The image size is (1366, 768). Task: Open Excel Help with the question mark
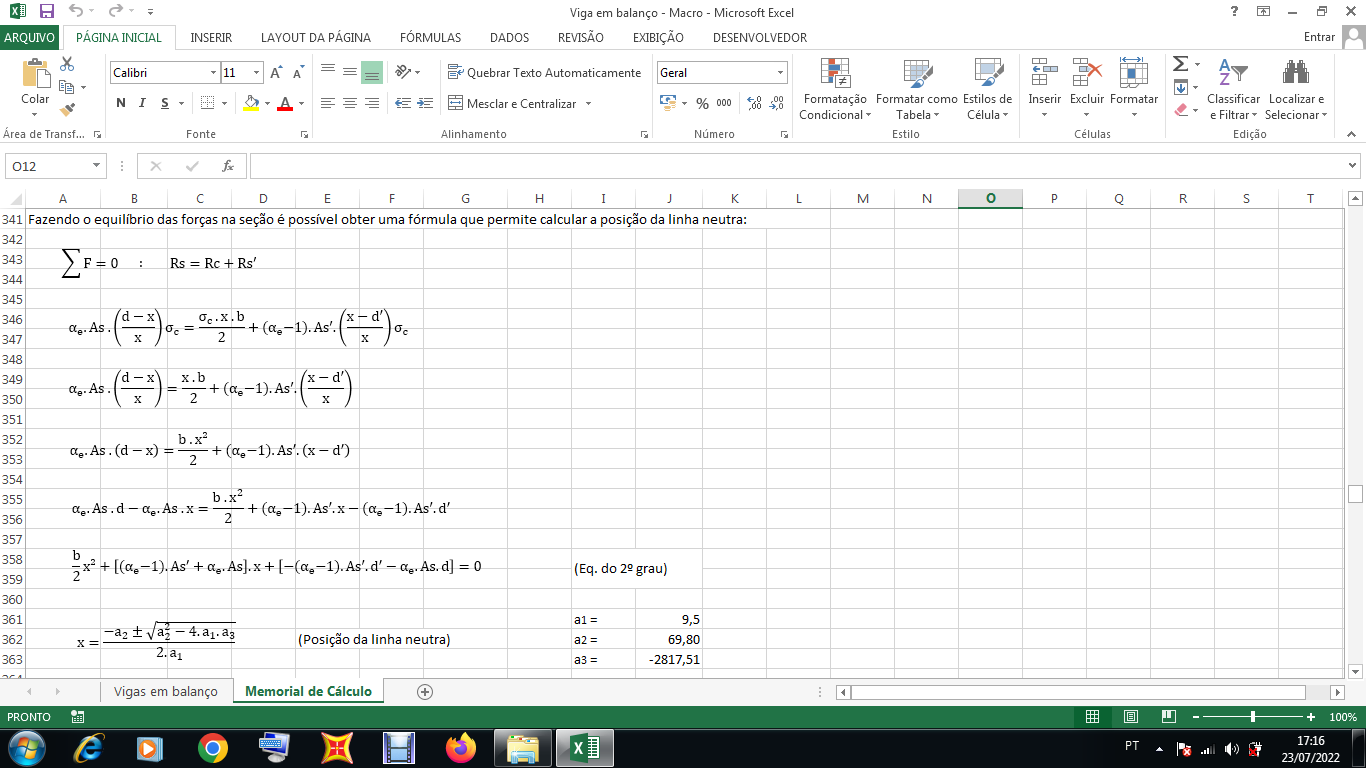coord(1234,11)
